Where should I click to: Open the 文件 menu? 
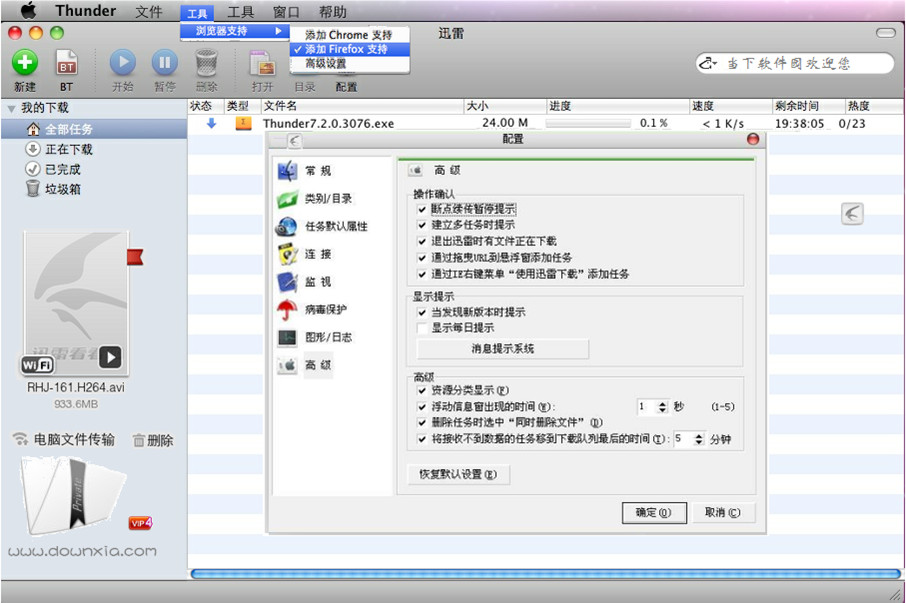click(148, 12)
